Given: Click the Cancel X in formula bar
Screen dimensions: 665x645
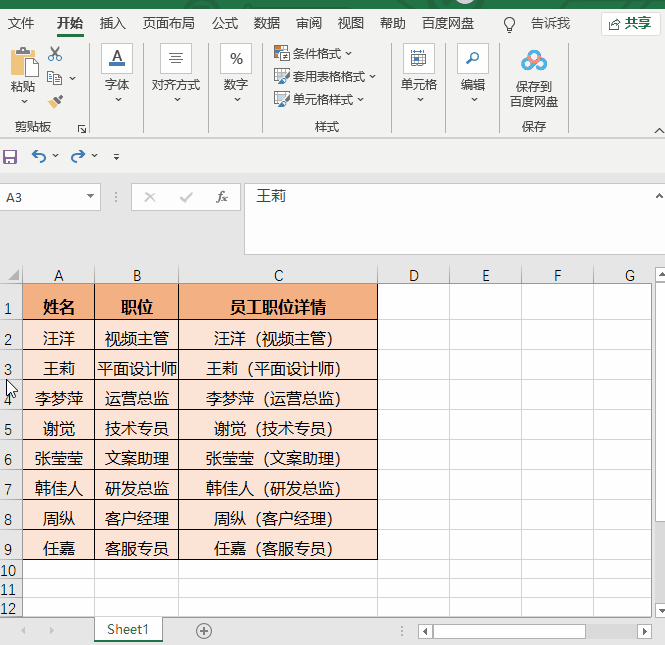Looking at the screenshot, I should [x=150, y=197].
